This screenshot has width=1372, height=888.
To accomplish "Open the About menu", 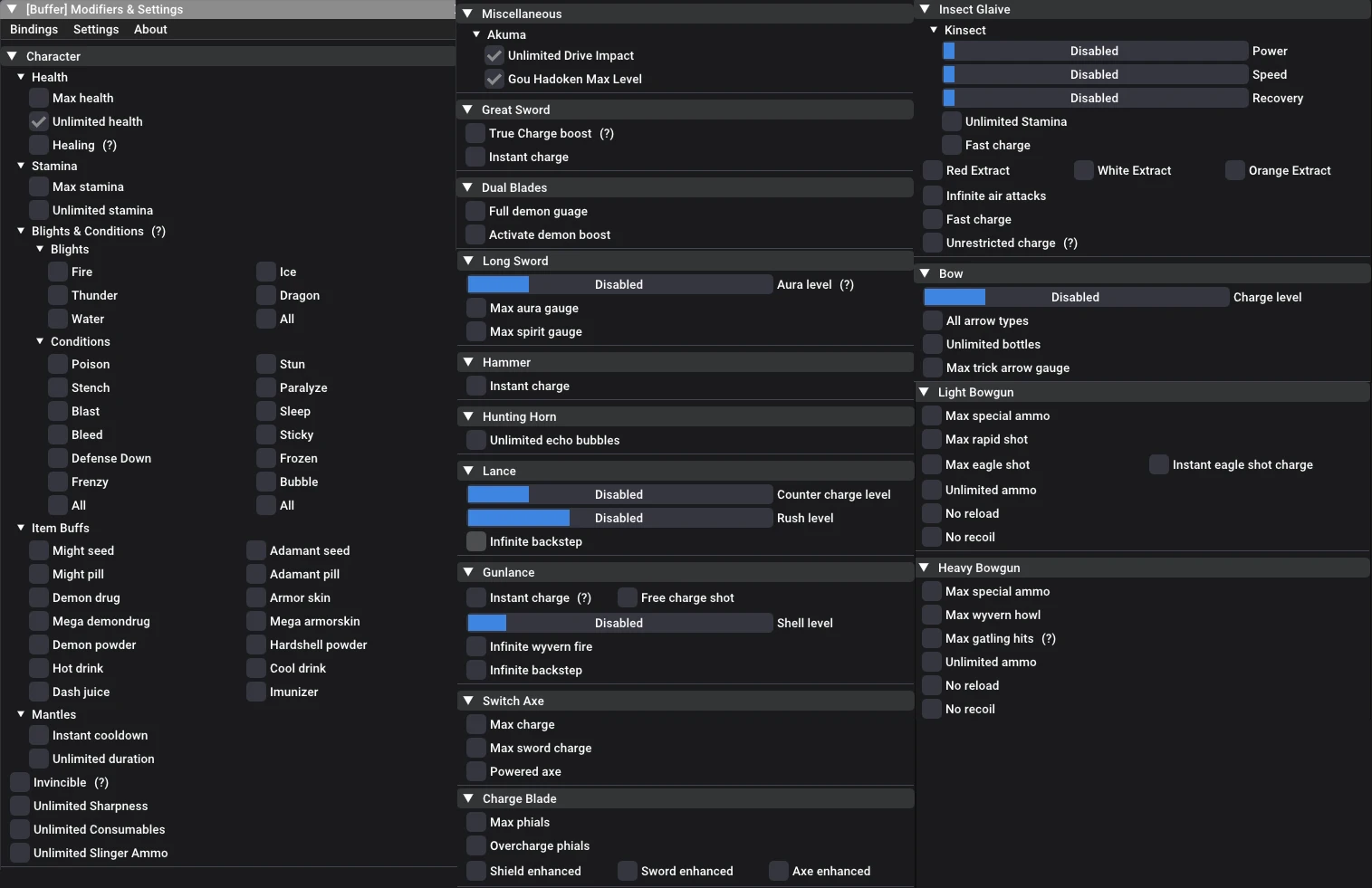I will [150, 29].
